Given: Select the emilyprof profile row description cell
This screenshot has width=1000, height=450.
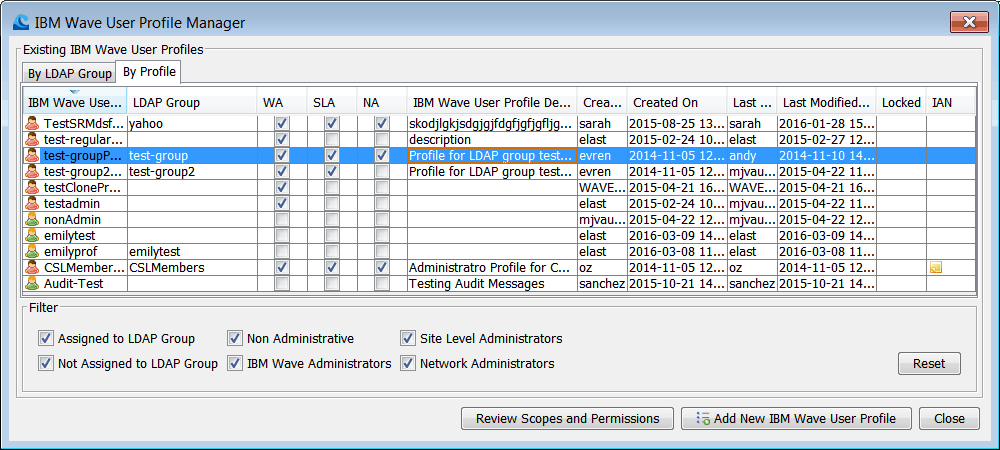Looking at the screenshot, I should pos(491,252).
